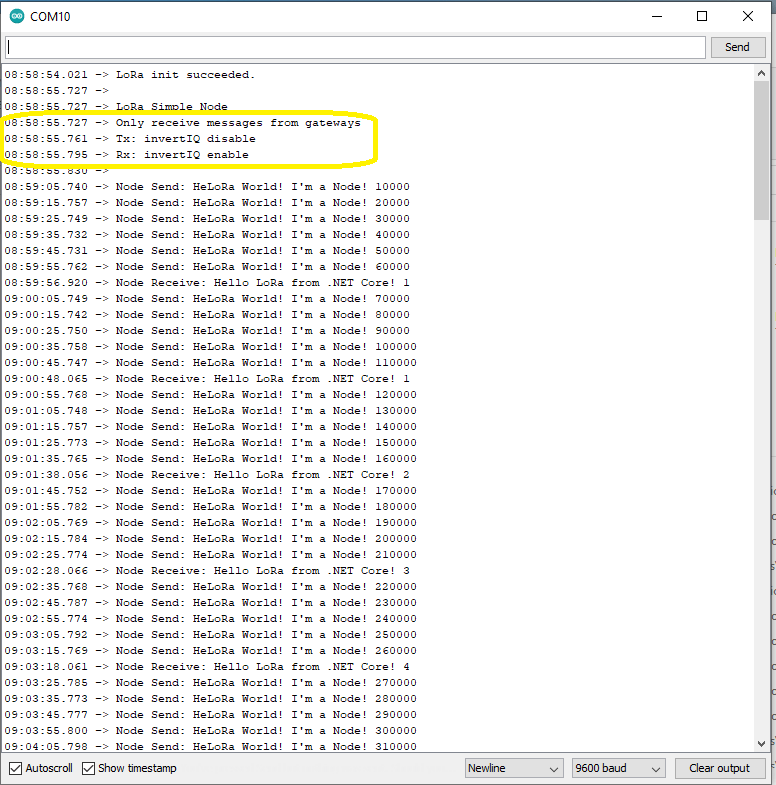Disable the Autoscroll checkbox
The height and width of the screenshot is (785, 776).
click(x=15, y=768)
